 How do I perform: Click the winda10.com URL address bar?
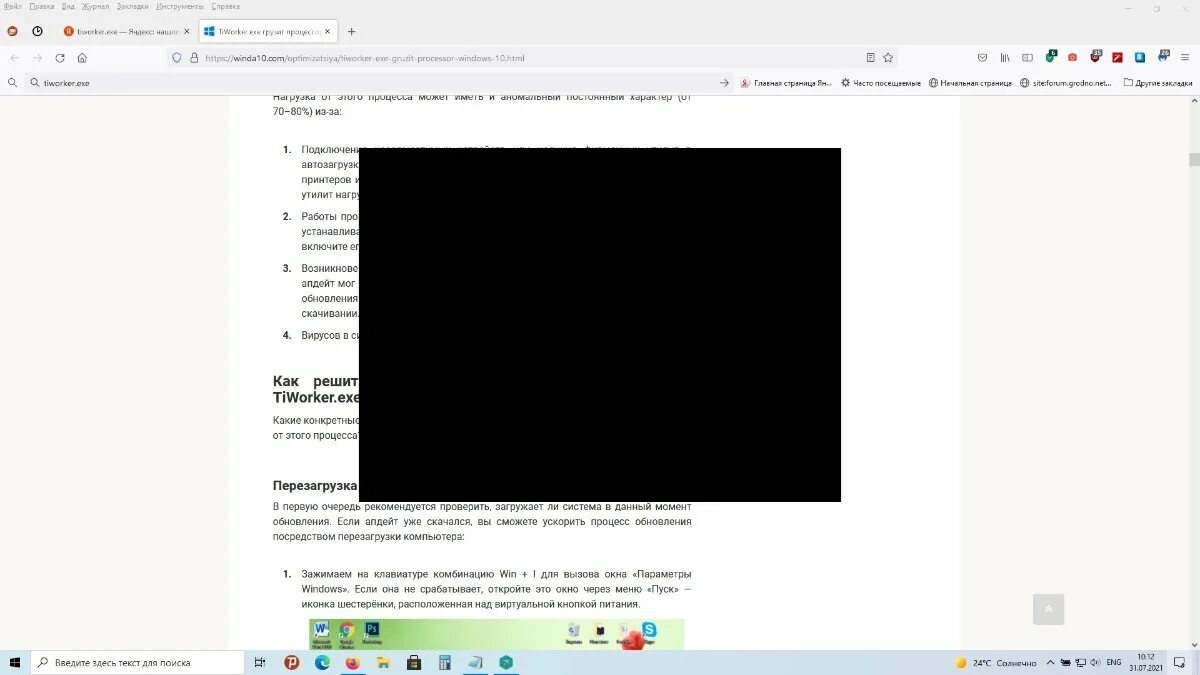(x=530, y=58)
